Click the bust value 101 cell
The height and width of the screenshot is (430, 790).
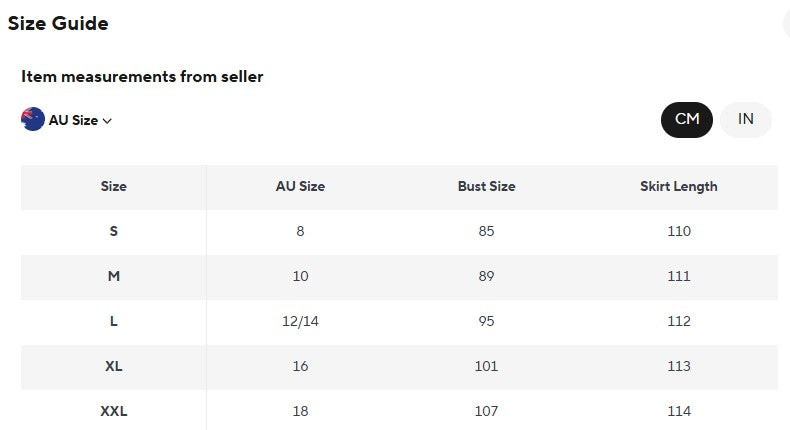[x=486, y=366]
